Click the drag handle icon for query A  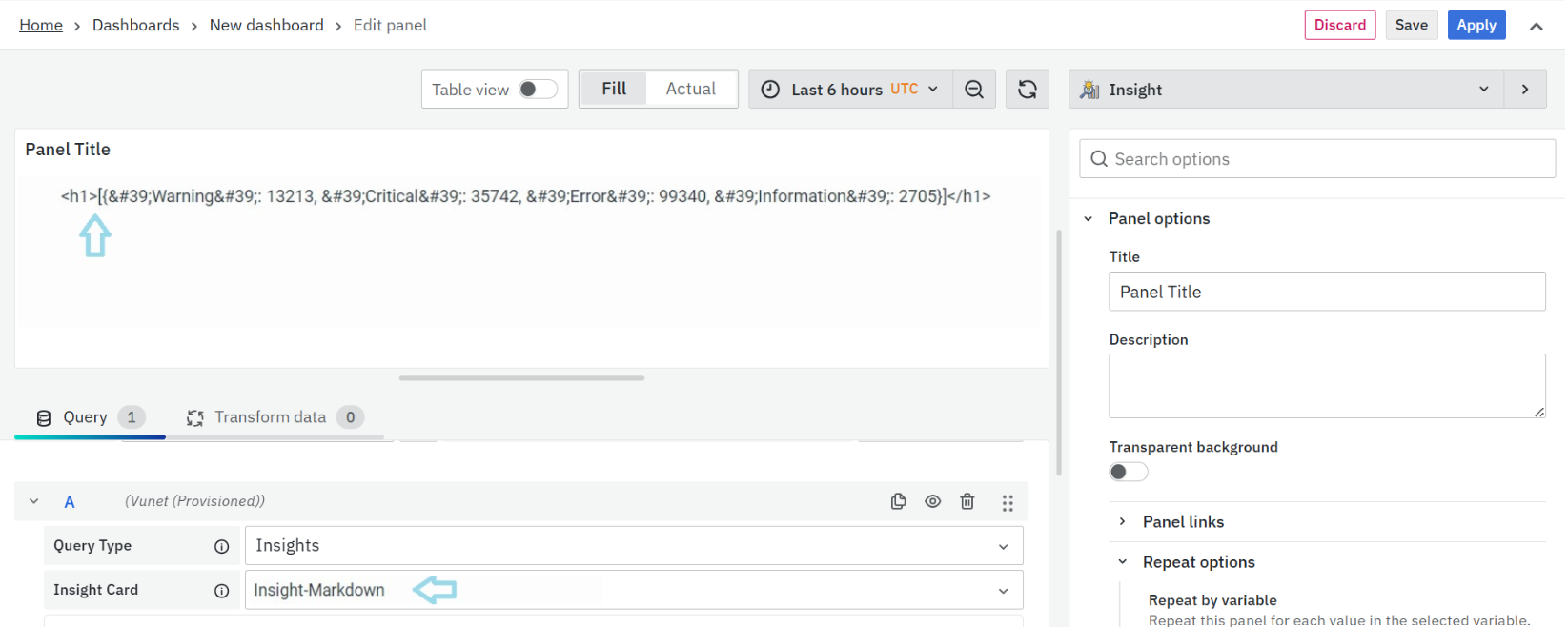coord(1008,503)
